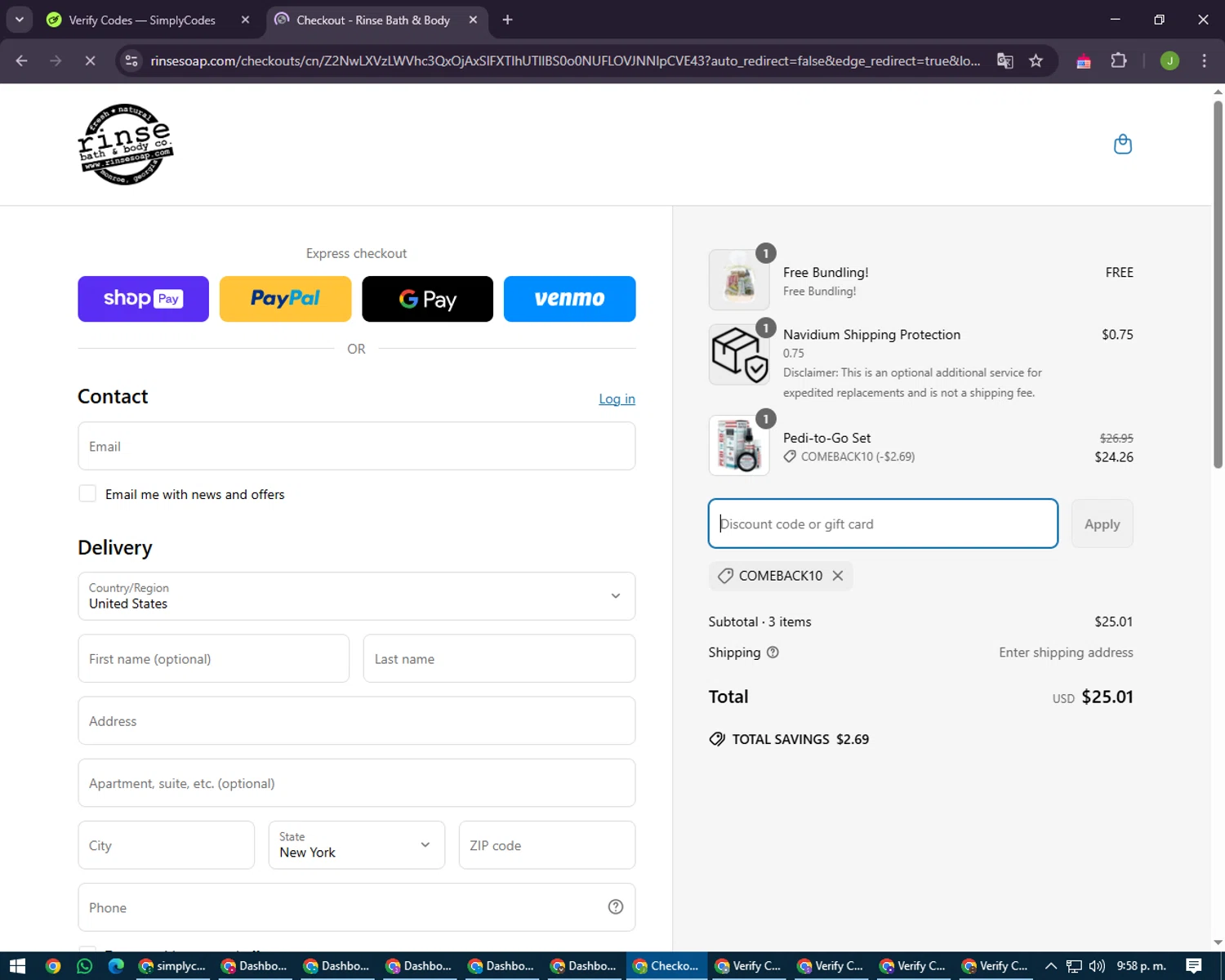
Task: Click the browser address bar URL
Action: coord(565,60)
